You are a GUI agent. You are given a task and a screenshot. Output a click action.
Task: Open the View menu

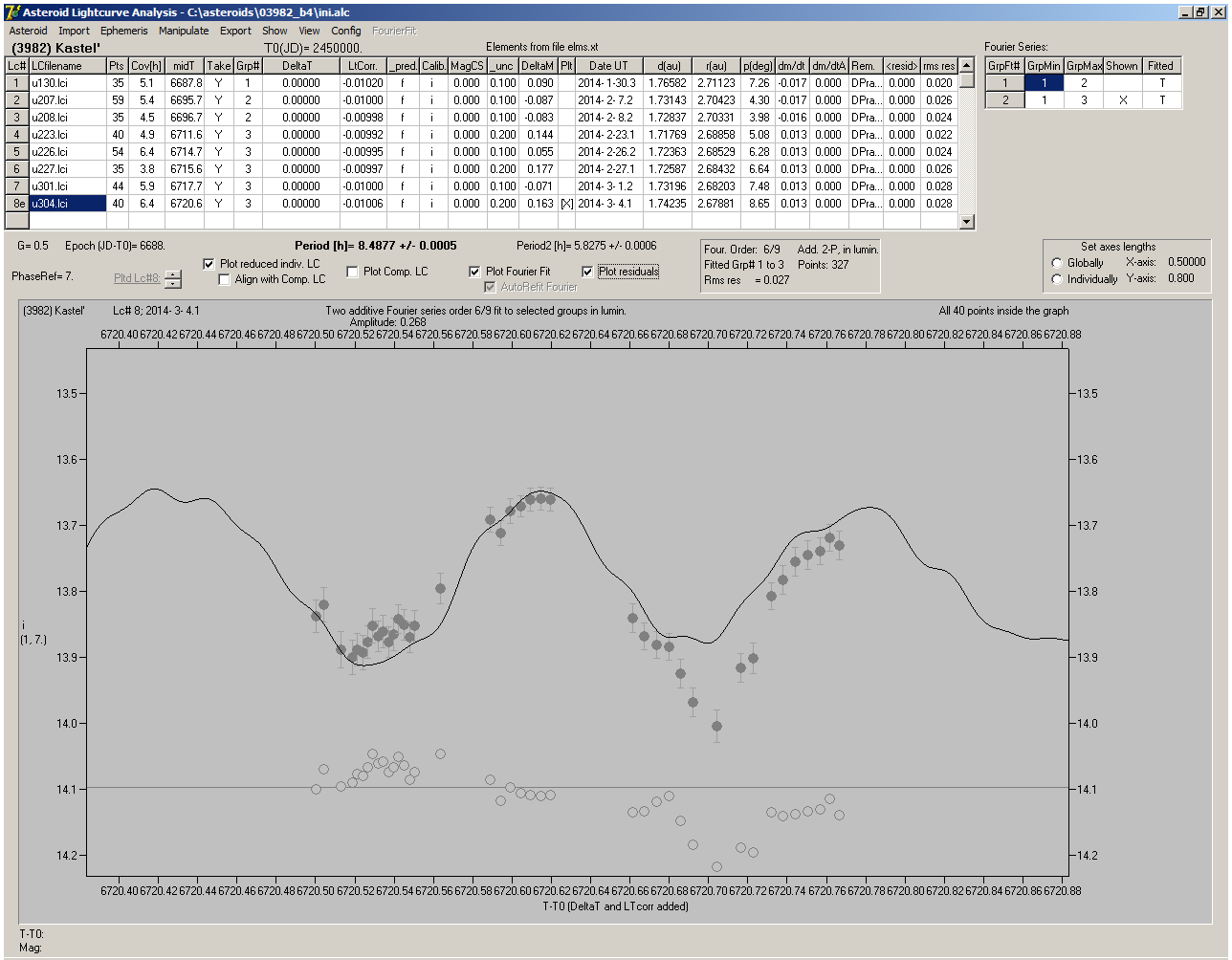click(x=309, y=31)
